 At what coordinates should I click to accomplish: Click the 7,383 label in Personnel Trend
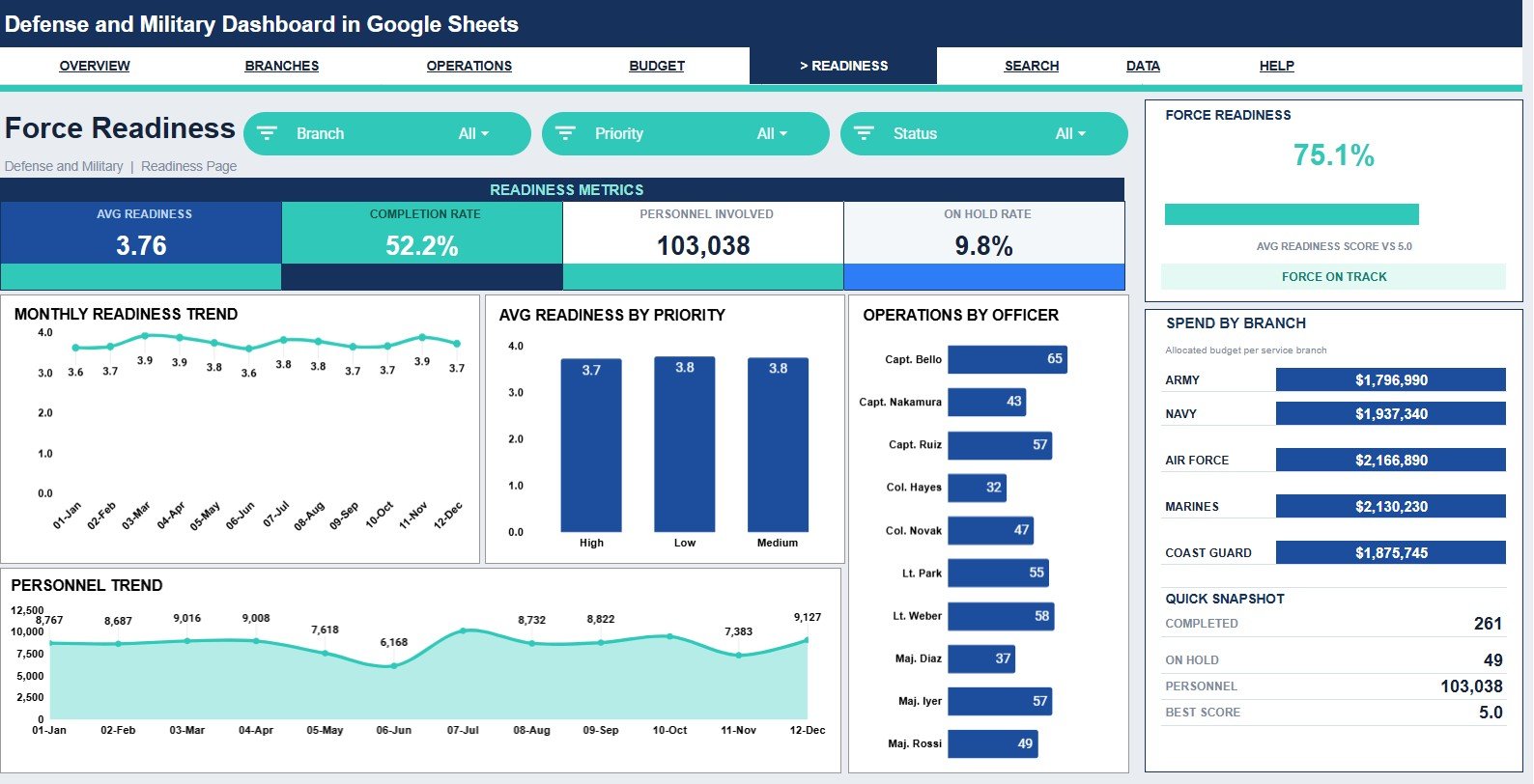pos(739,631)
